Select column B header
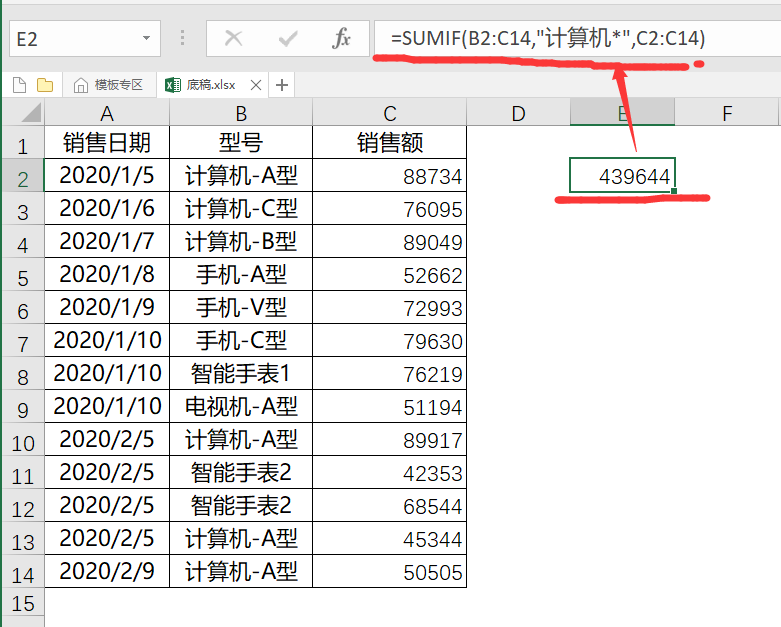Viewport: 781px width, 627px height. (x=241, y=114)
